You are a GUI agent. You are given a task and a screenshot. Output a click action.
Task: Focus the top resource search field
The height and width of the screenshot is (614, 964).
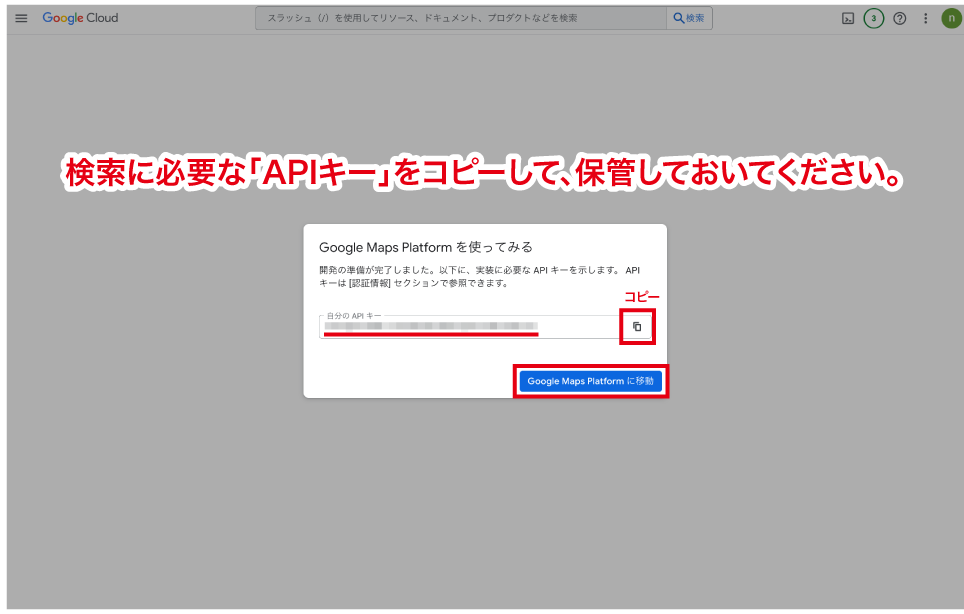coord(460,18)
